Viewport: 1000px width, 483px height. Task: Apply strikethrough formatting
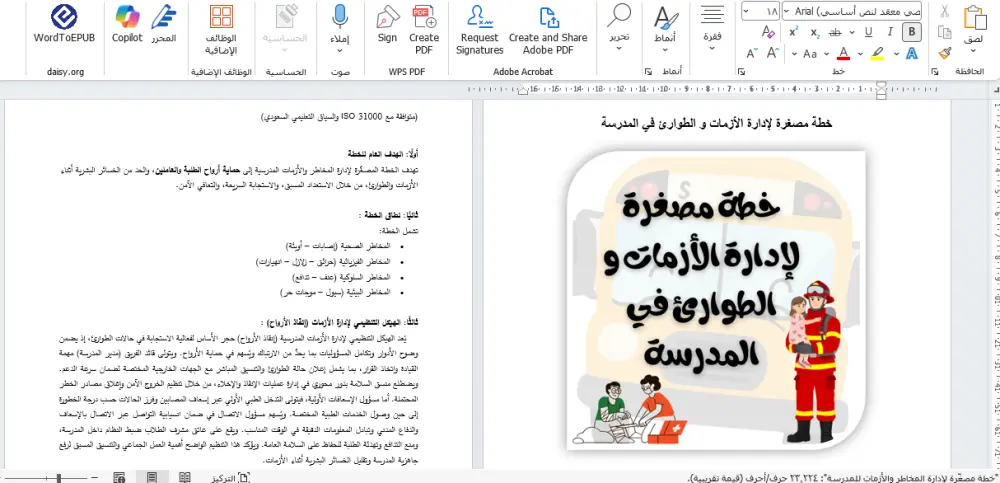pyautogui.click(x=835, y=33)
